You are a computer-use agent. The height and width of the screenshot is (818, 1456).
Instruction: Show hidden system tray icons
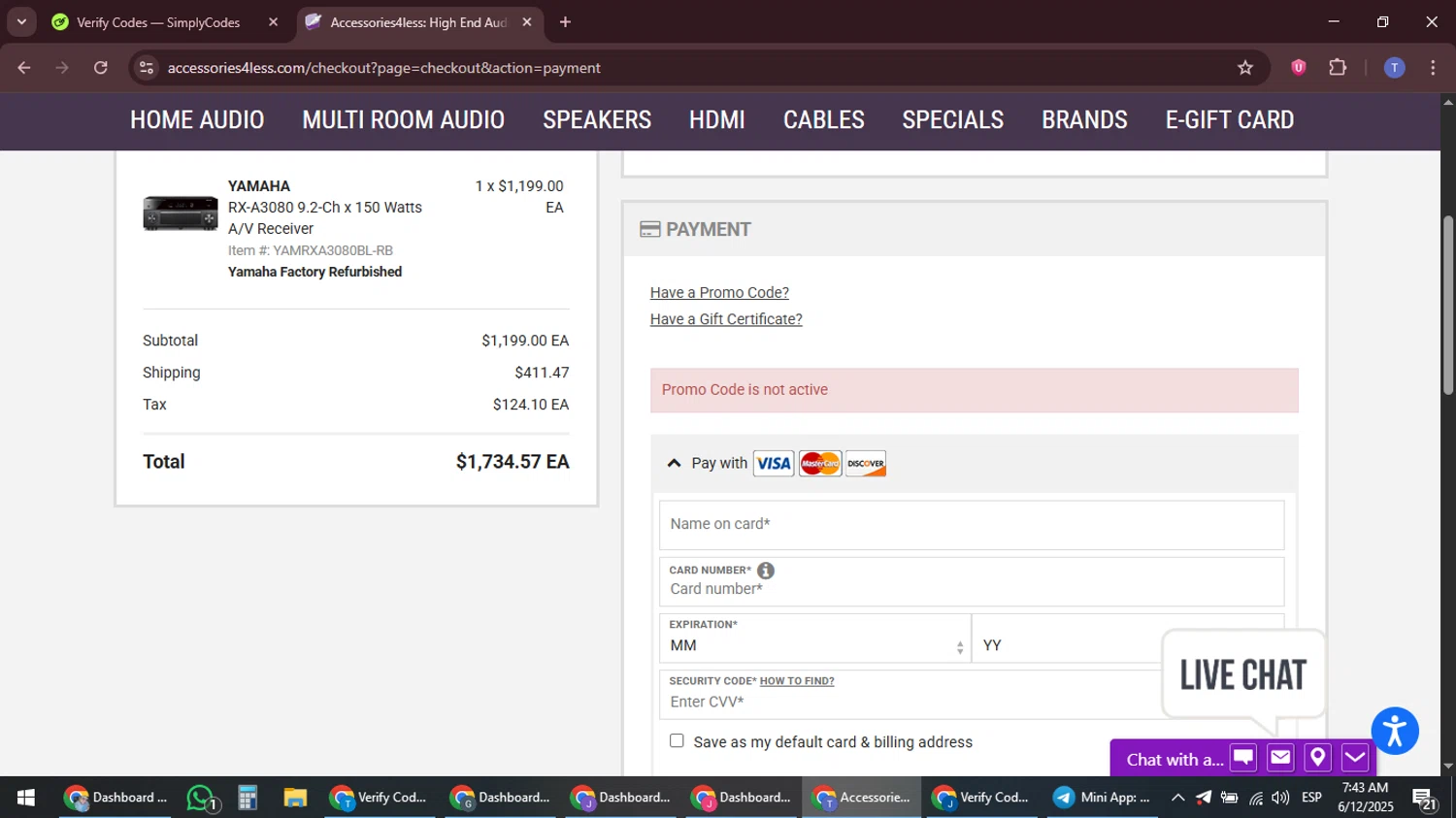(1177, 798)
